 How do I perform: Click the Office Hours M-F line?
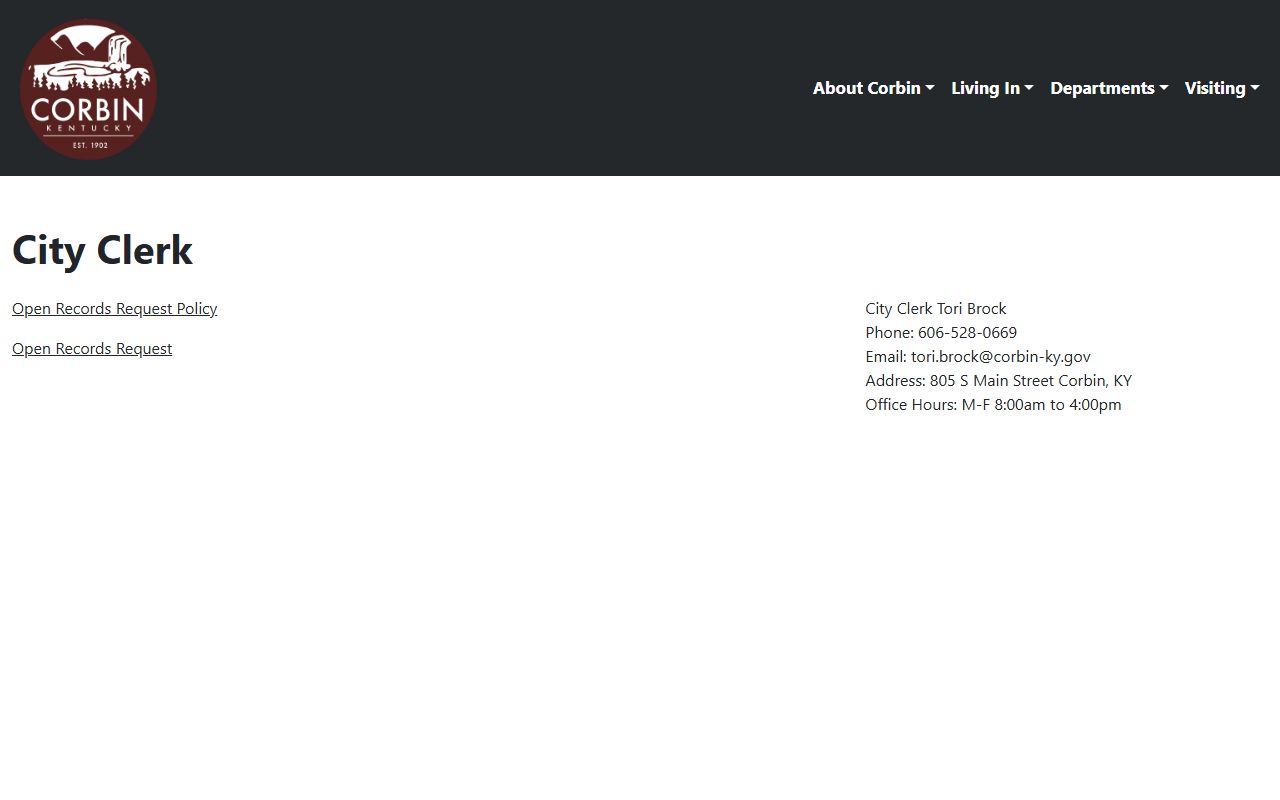pos(993,405)
